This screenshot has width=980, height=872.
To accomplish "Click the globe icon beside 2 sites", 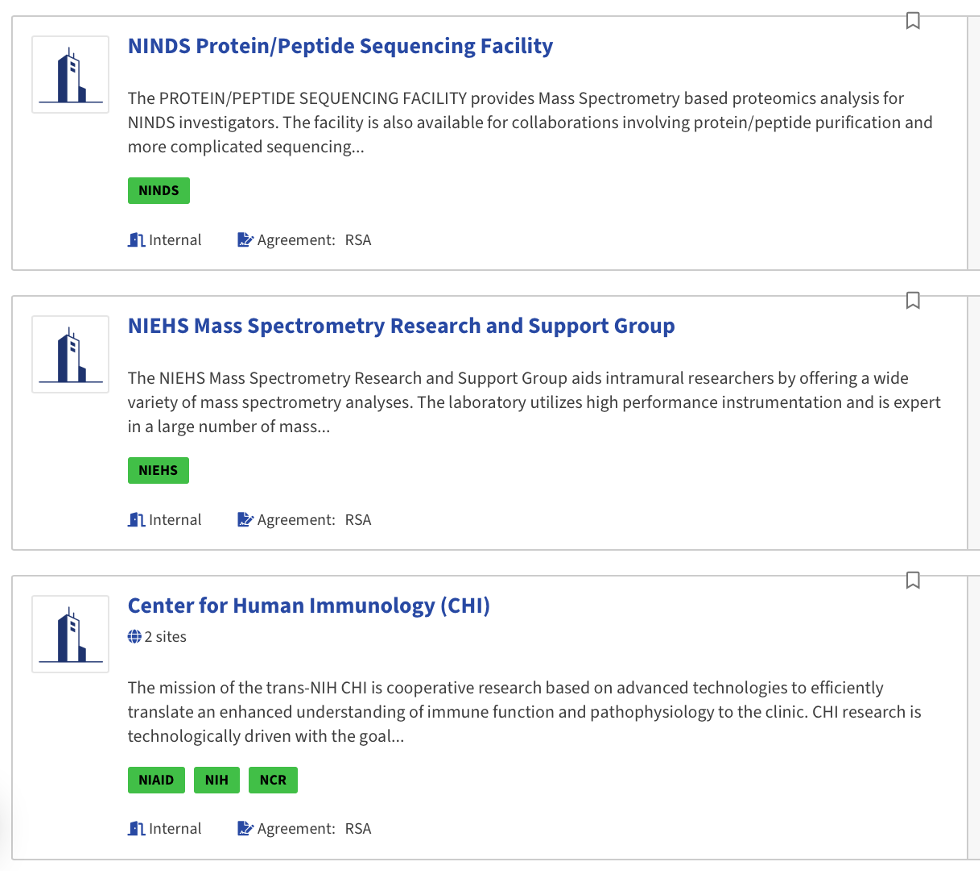I will pos(135,637).
